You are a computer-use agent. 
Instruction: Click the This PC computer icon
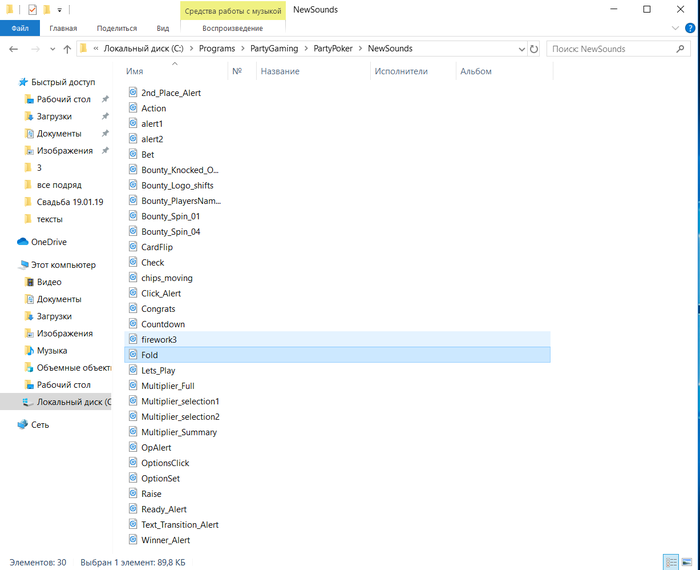(x=23, y=265)
